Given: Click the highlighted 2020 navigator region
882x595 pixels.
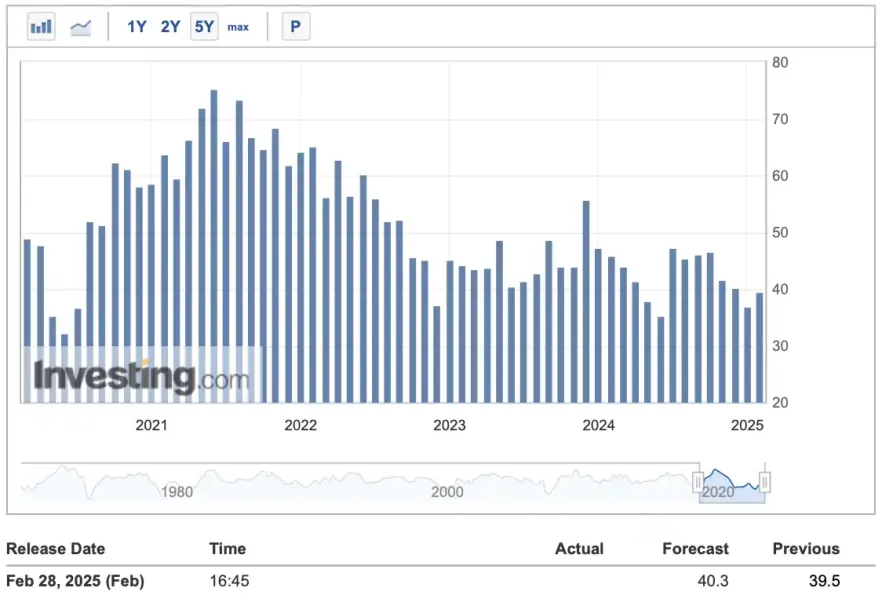Looking at the screenshot, I should 732,482.
